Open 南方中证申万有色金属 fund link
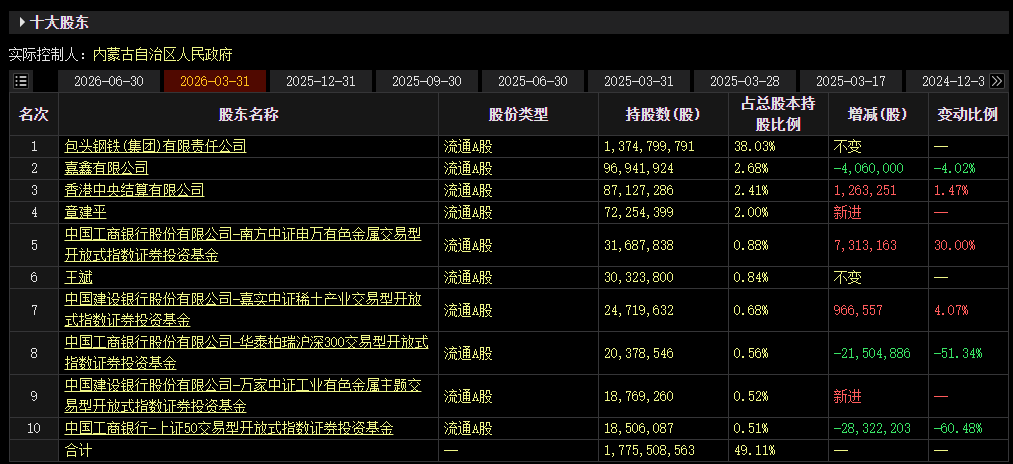 (243, 244)
